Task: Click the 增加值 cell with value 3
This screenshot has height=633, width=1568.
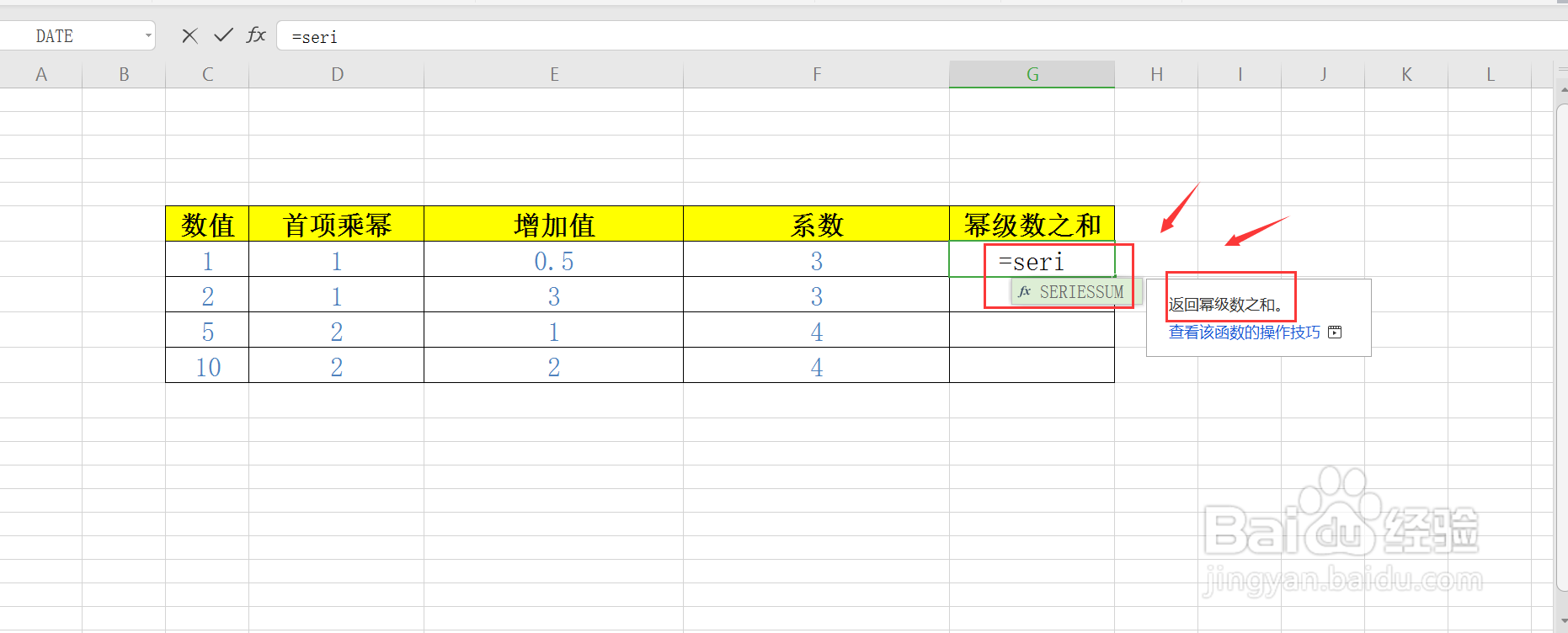Action: (x=554, y=295)
